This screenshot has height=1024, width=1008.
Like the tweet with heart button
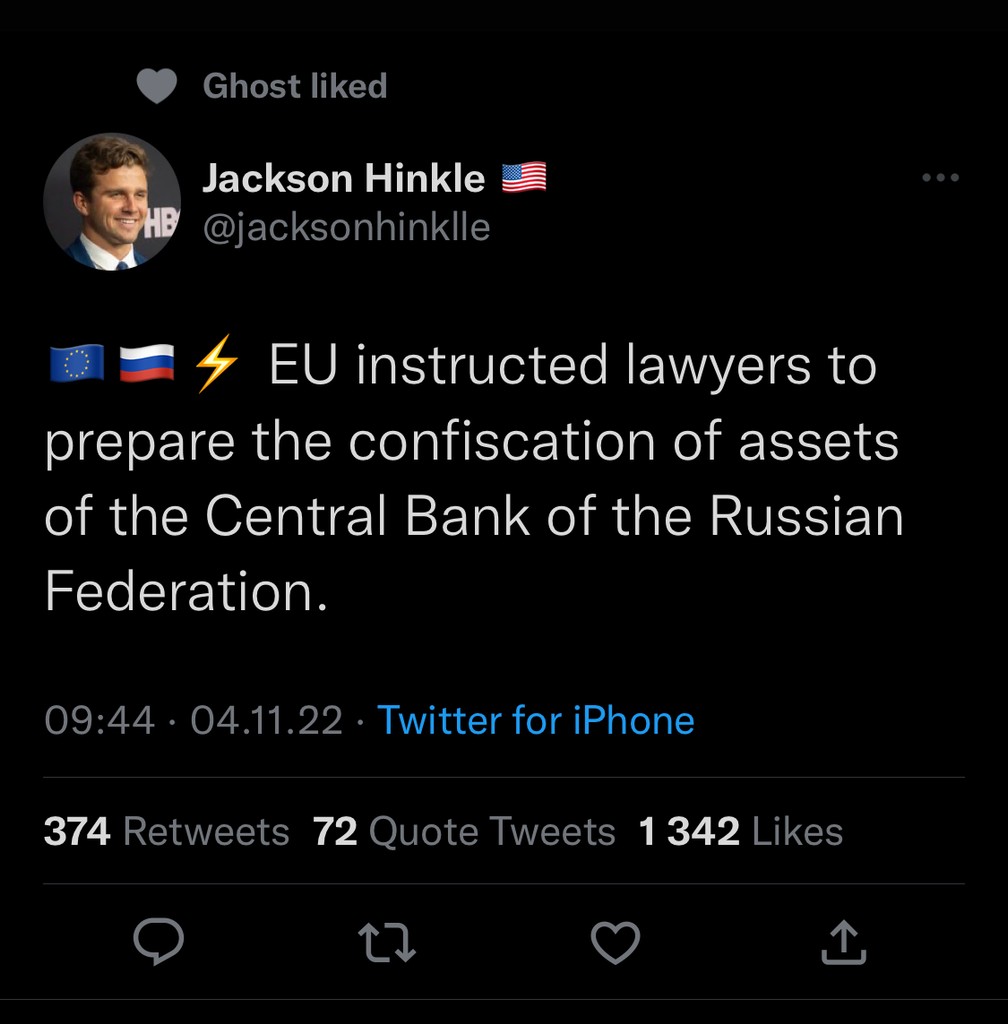click(615, 942)
